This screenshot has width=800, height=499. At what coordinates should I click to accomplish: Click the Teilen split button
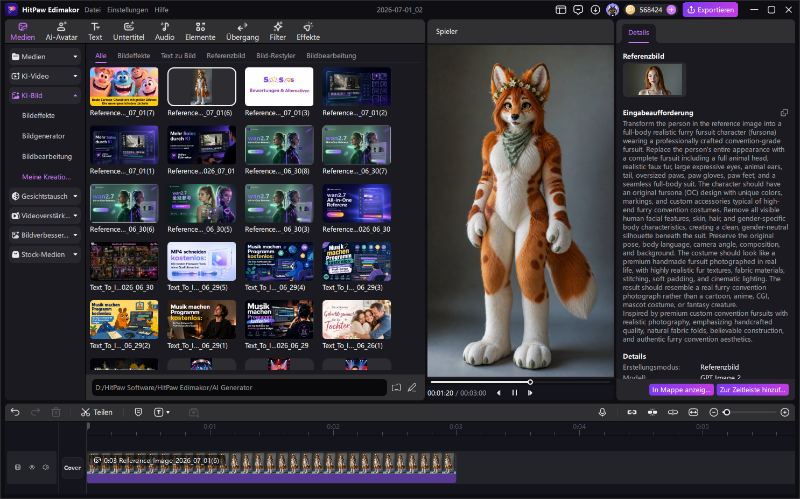tap(96, 412)
